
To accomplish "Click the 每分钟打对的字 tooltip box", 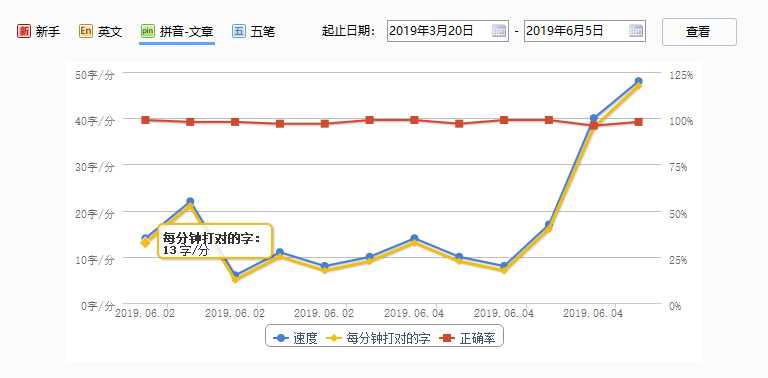I will (x=215, y=241).
